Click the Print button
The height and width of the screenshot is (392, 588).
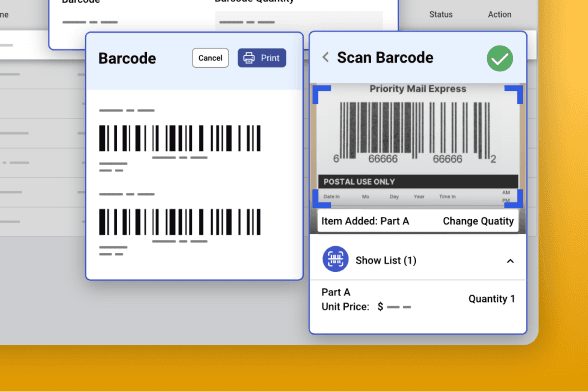coord(262,58)
